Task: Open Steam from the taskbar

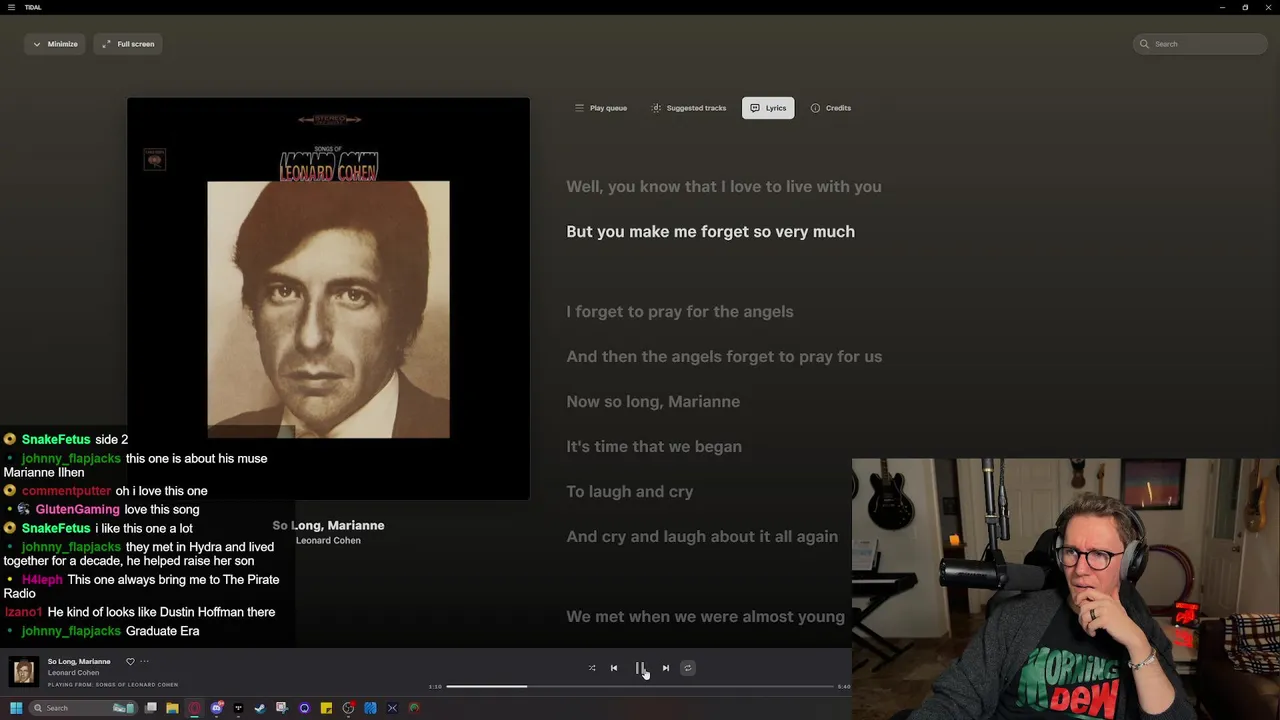Action: coord(260,708)
